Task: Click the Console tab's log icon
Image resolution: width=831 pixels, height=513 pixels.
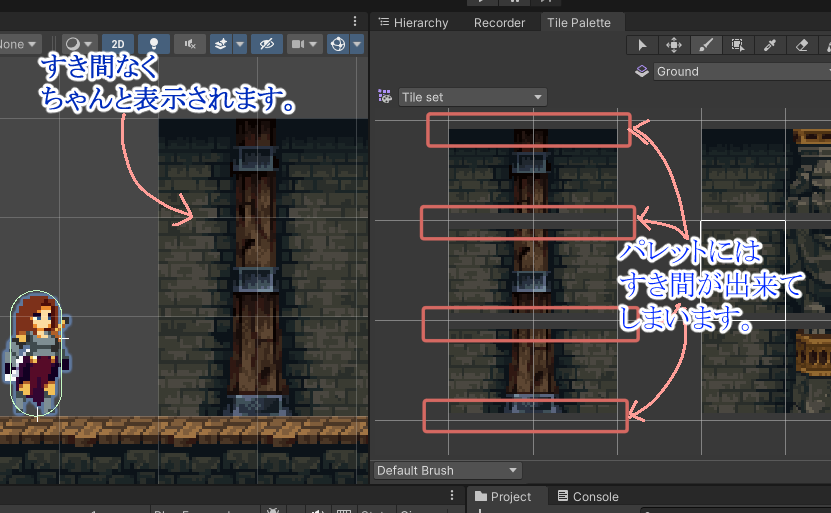Action: [563, 496]
